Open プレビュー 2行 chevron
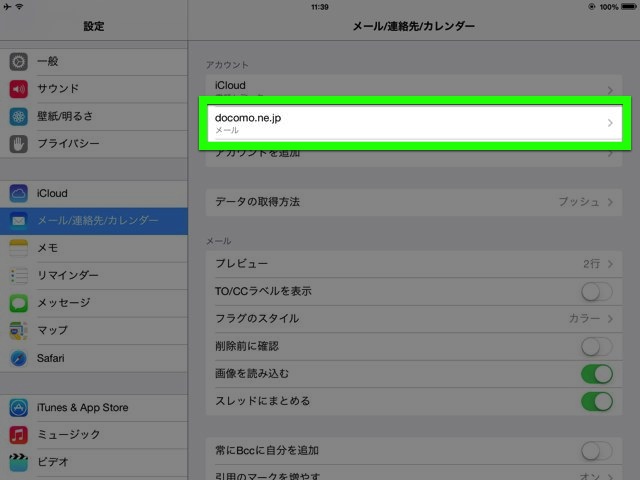The height and width of the screenshot is (480, 640). tap(610, 264)
